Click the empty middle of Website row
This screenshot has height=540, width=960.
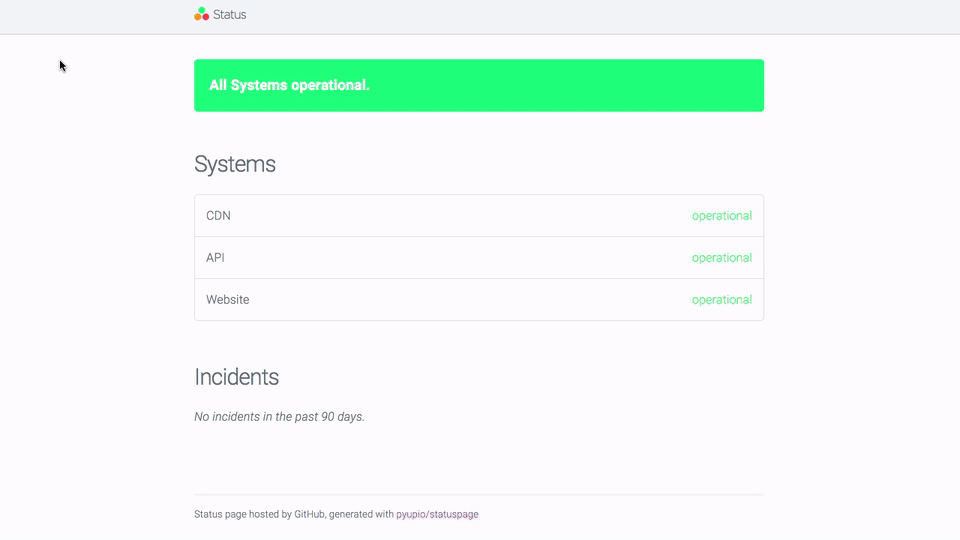point(459,299)
